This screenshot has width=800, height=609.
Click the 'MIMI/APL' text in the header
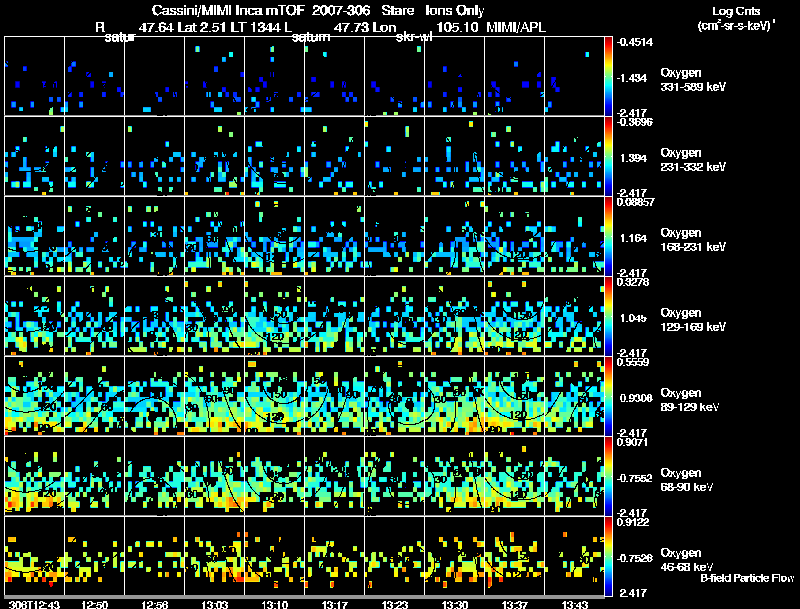[x=516, y=27]
